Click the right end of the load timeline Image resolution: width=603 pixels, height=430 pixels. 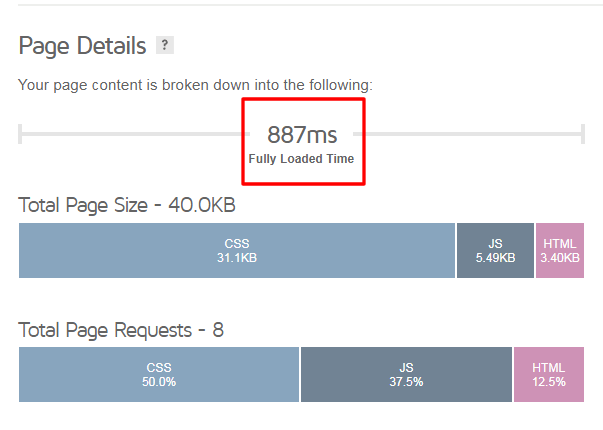click(x=583, y=134)
